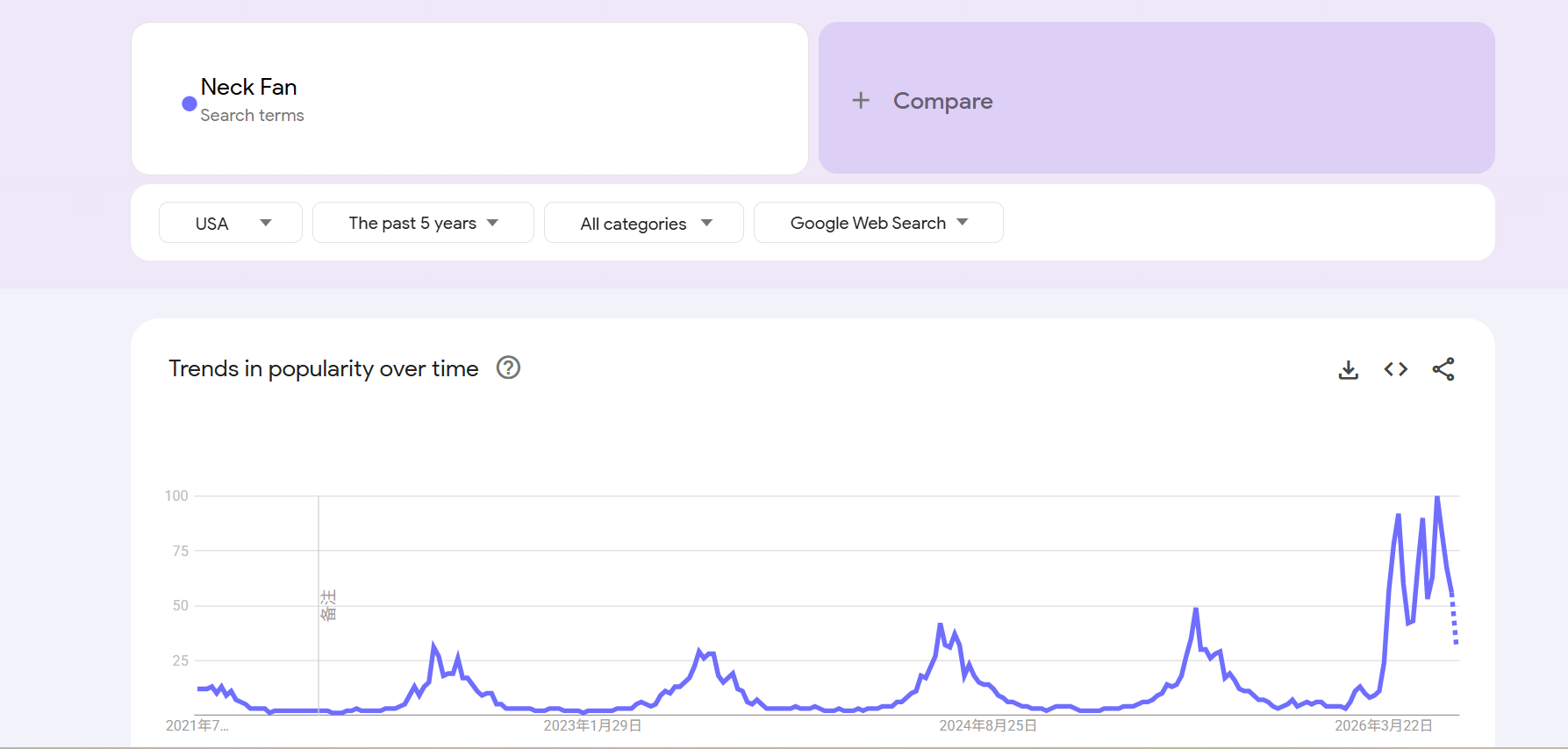This screenshot has width=1568, height=749.
Task: Click the Search terms subtitle
Action: (x=252, y=115)
